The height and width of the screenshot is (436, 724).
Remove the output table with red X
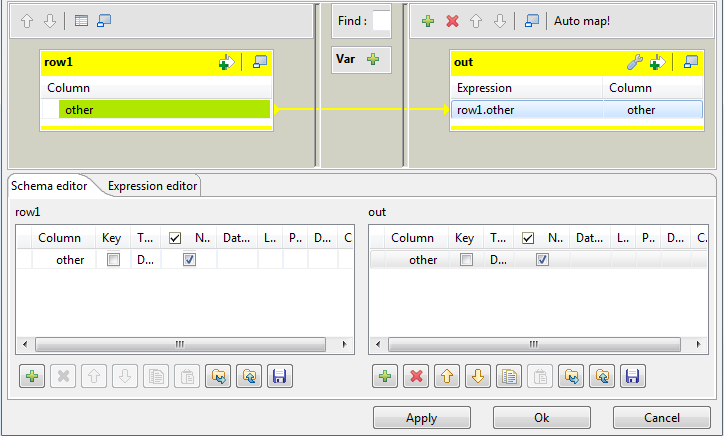452,21
